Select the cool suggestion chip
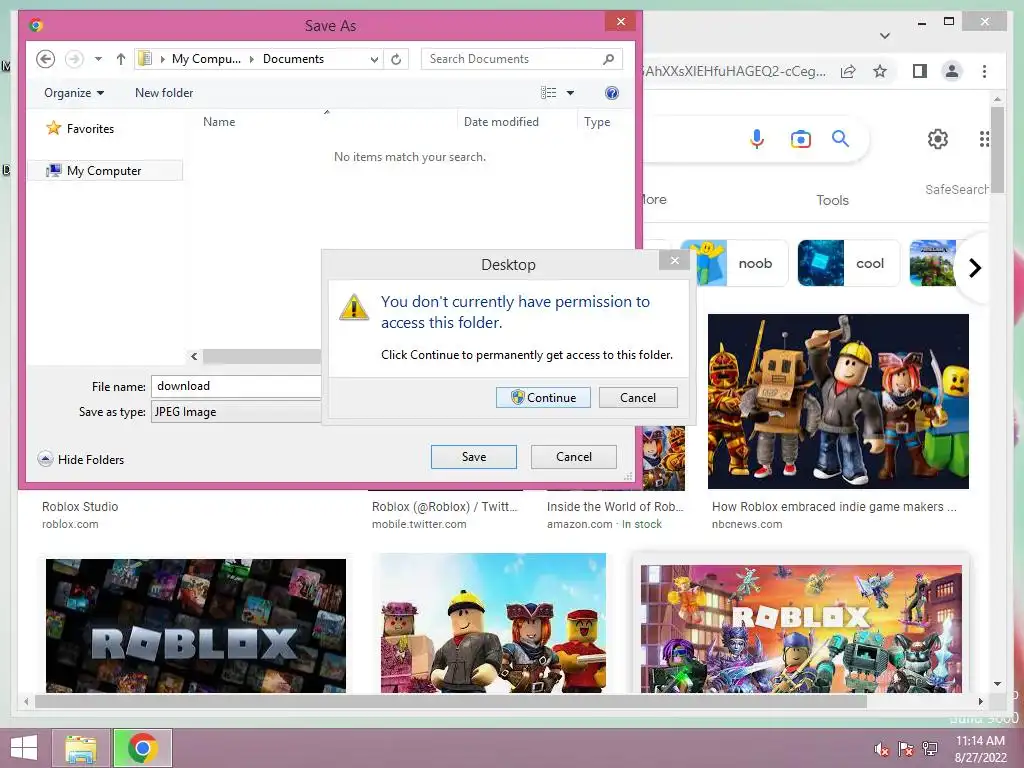Viewport: 1024px width, 768px height. [x=848, y=263]
